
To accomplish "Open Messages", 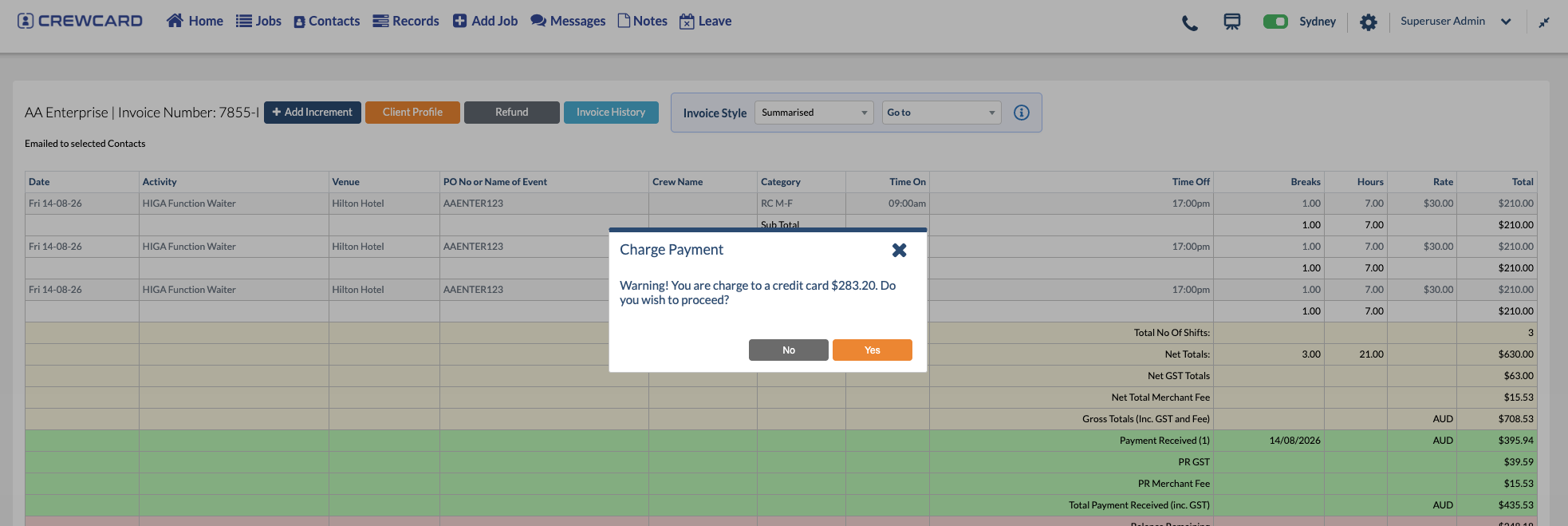I will click(568, 21).
